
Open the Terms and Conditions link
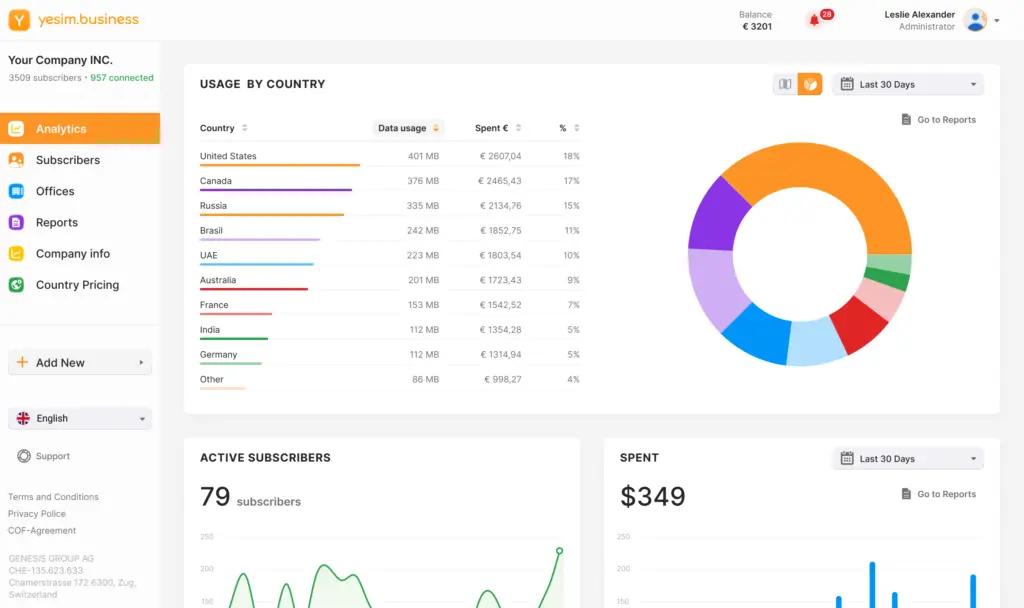pyautogui.click(x=53, y=497)
